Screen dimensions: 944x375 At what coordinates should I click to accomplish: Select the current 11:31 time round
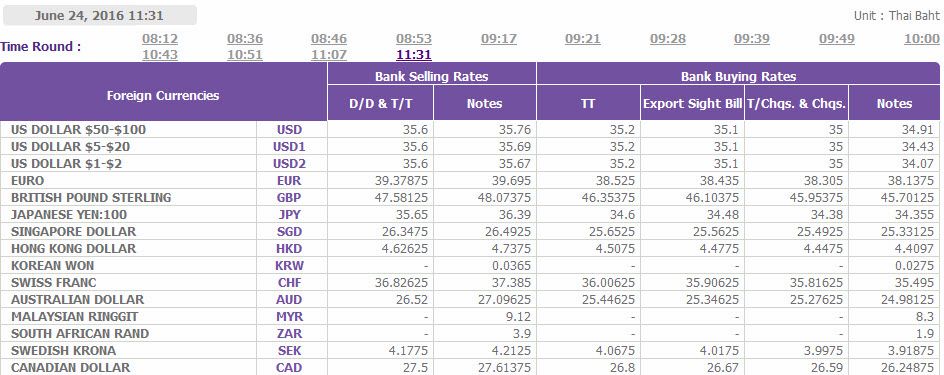pos(414,55)
